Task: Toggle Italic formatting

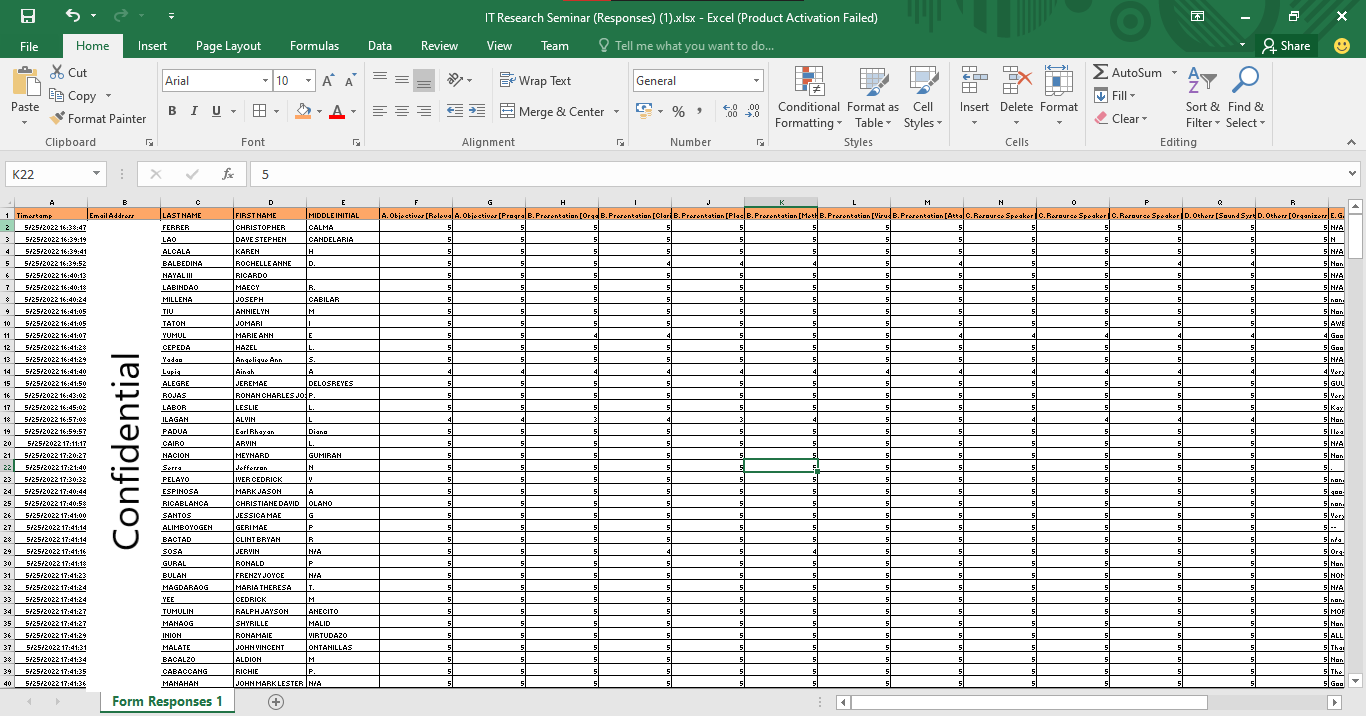Action: (194, 111)
